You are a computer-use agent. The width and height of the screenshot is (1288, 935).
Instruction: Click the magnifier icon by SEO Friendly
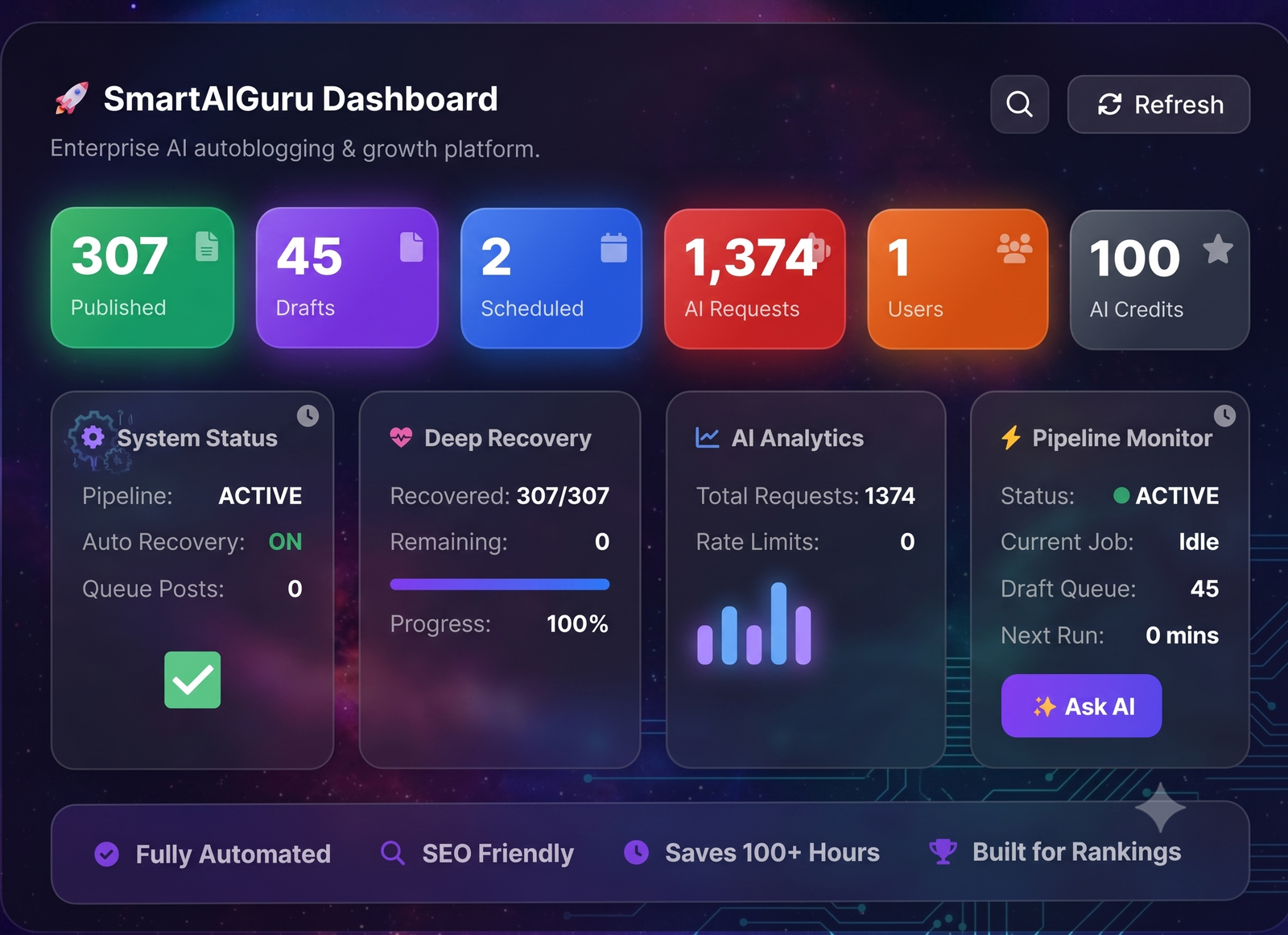(x=392, y=852)
